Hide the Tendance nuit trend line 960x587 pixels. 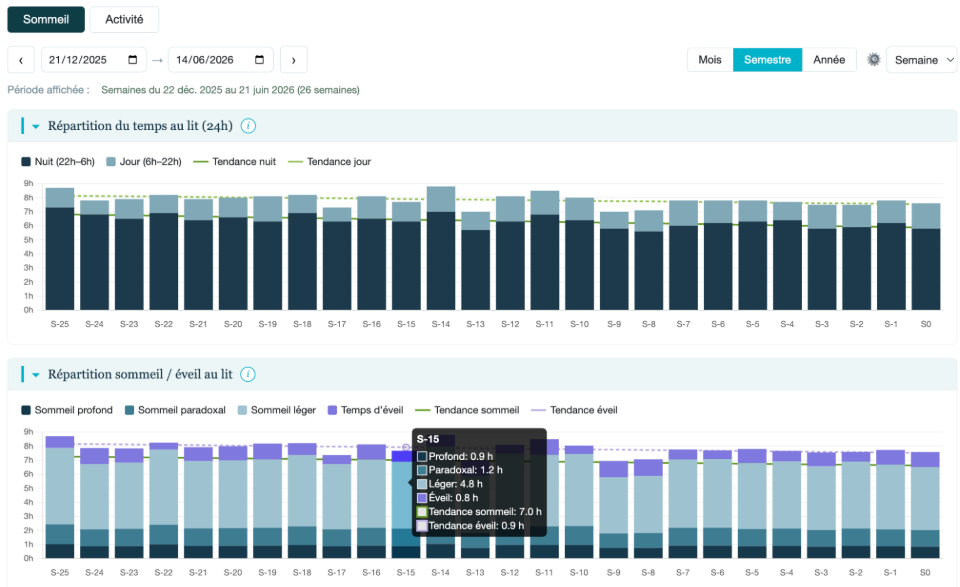(x=234, y=162)
